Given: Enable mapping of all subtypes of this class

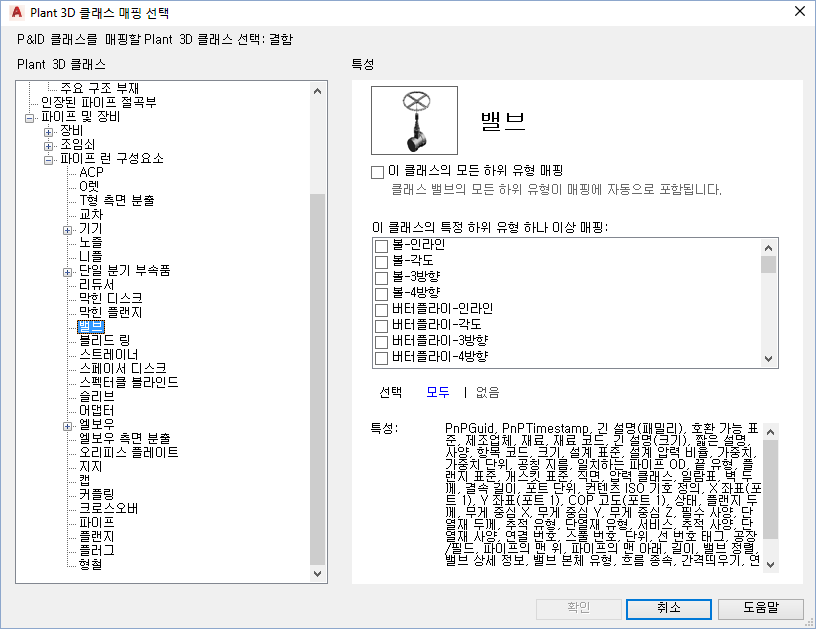Looking at the screenshot, I should pos(377,172).
